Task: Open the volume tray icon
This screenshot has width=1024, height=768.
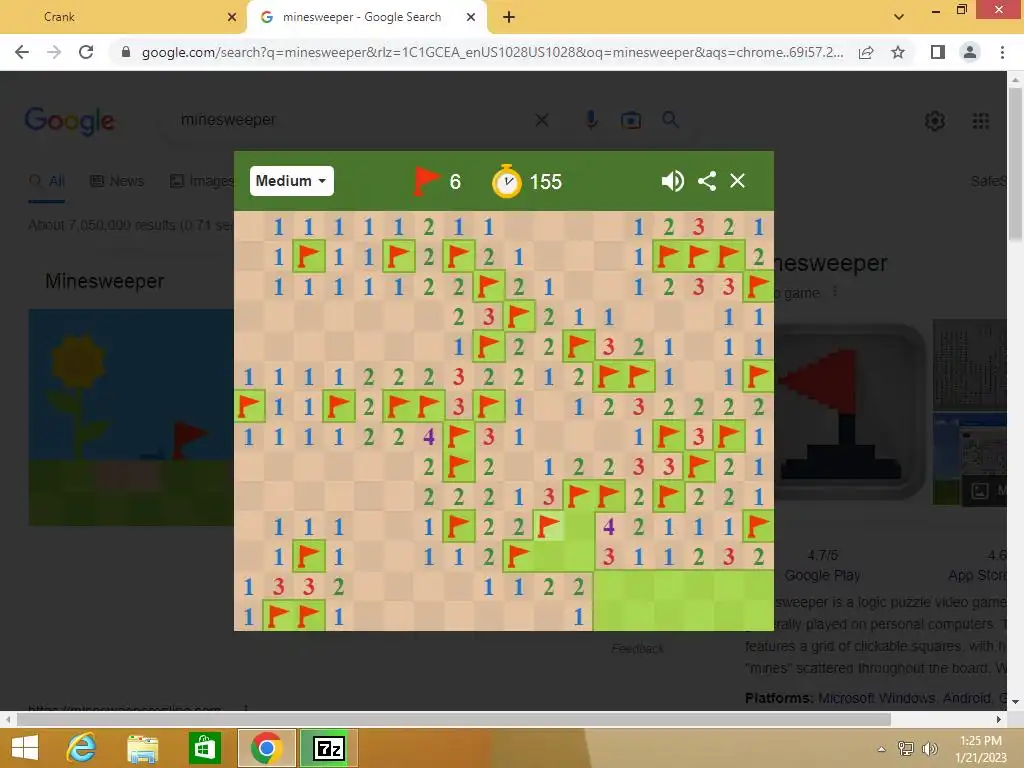Action: 929,748
